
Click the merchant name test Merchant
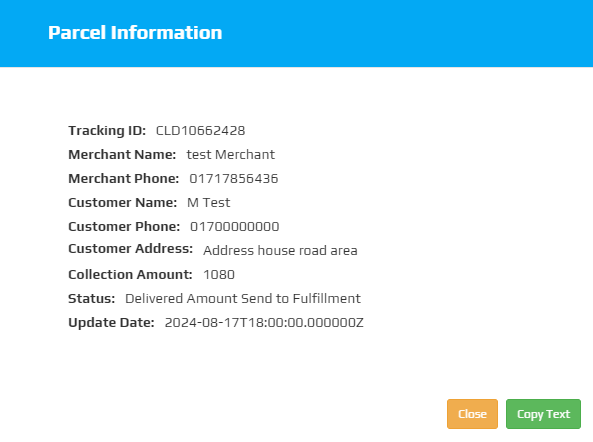pos(231,155)
